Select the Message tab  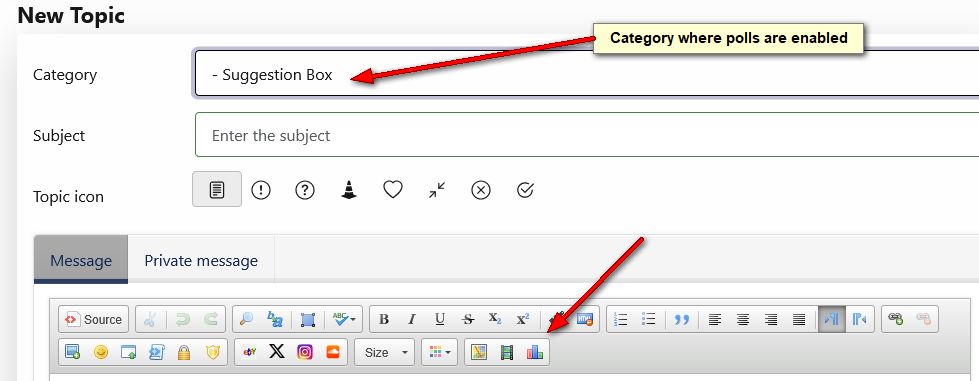(81, 260)
